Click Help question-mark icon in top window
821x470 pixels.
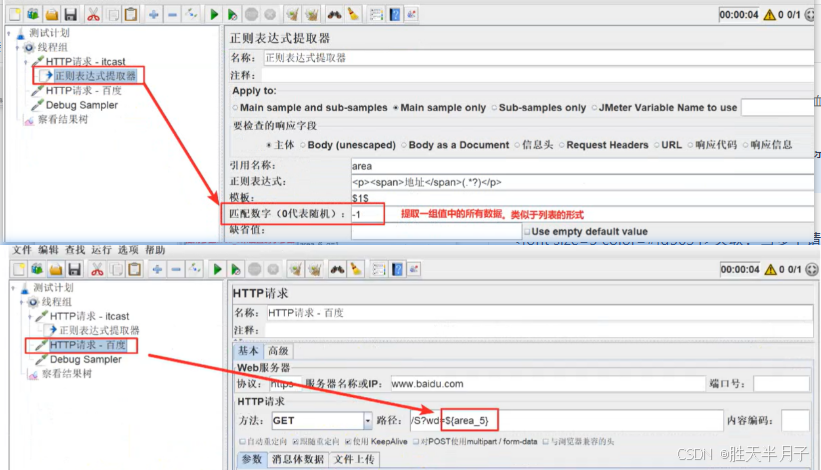click(395, 15)
